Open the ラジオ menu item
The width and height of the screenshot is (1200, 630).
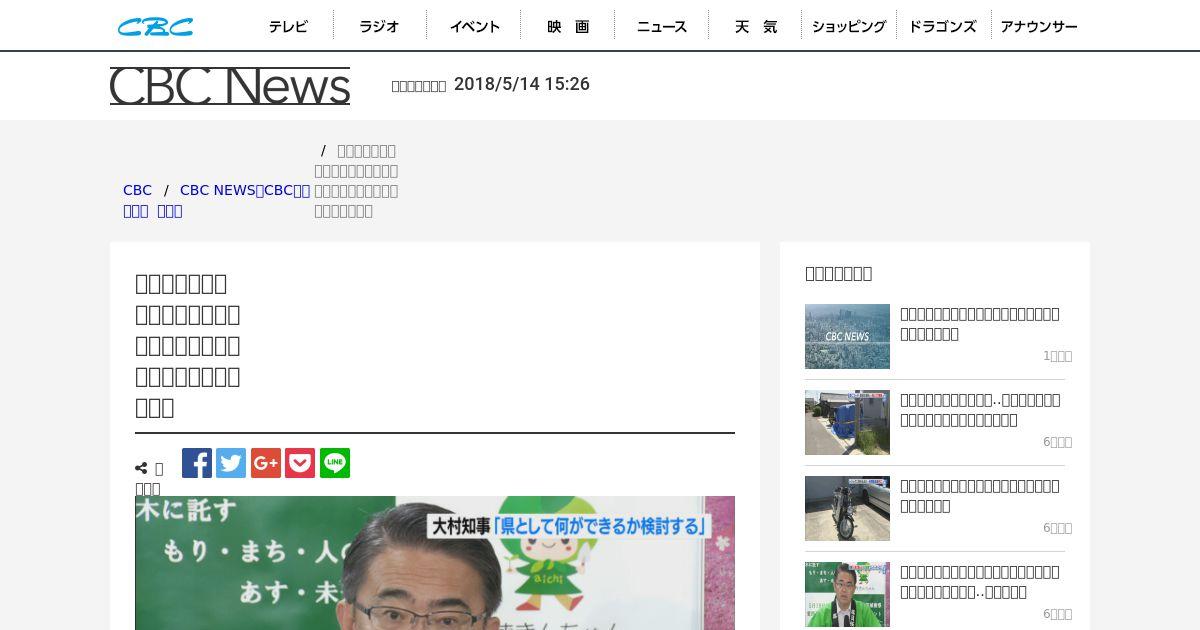tap(380, 27)
